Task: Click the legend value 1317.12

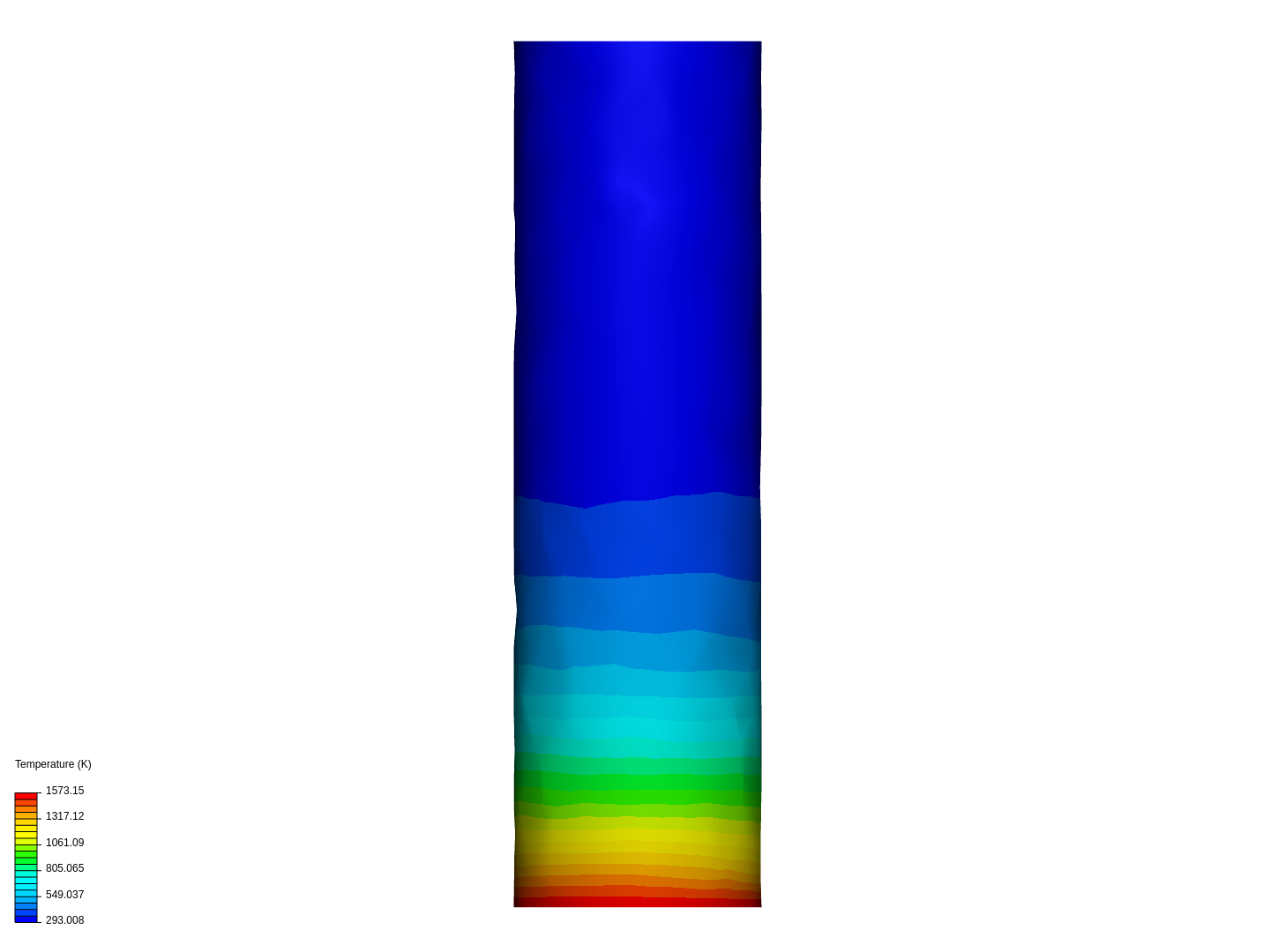Action: (x=64, y=816)
